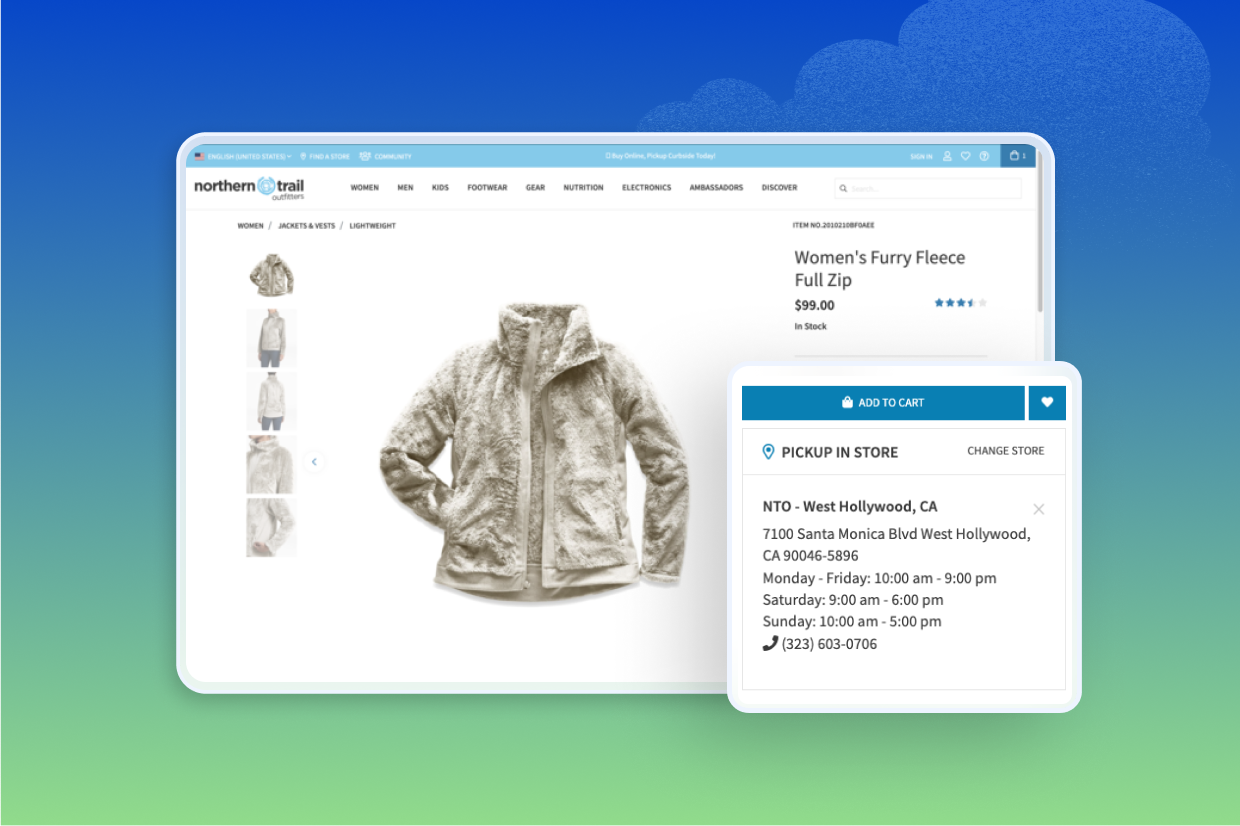
Task: Click the help question mark icon
Action: click(x=984, y=156)
